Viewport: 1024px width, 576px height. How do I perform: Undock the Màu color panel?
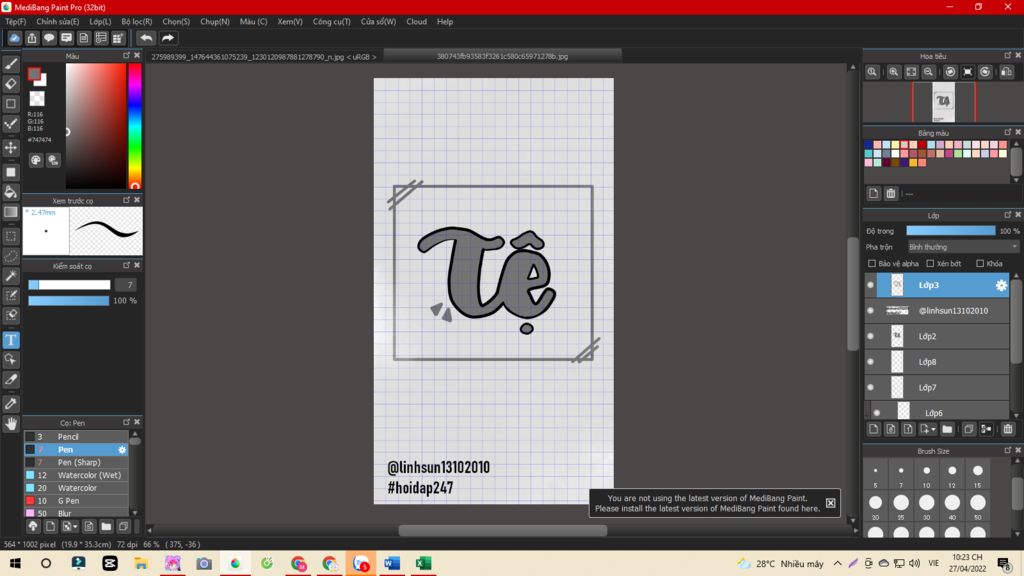pyautogui.click(x=127, y=56)
